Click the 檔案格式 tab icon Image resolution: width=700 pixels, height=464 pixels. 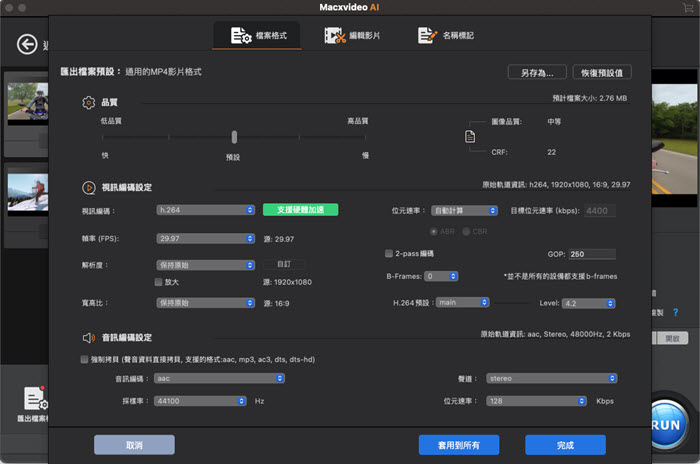tap(241, 35)
